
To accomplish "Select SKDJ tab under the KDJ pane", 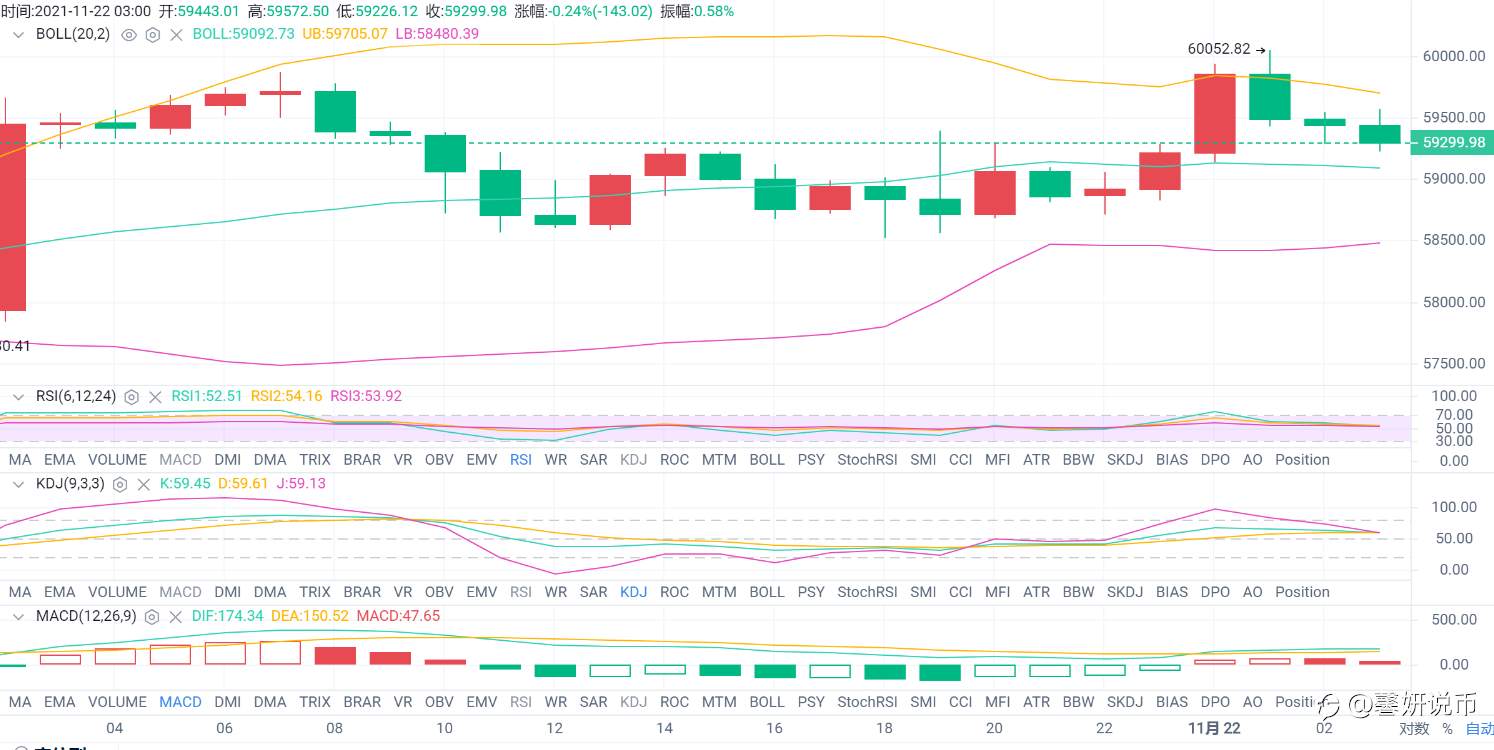I will point(1125,592).
